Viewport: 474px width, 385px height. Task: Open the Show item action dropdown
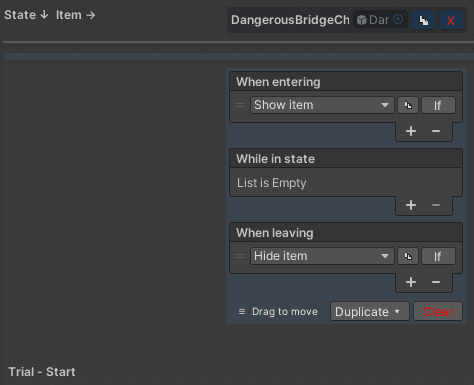click(322, 105)
